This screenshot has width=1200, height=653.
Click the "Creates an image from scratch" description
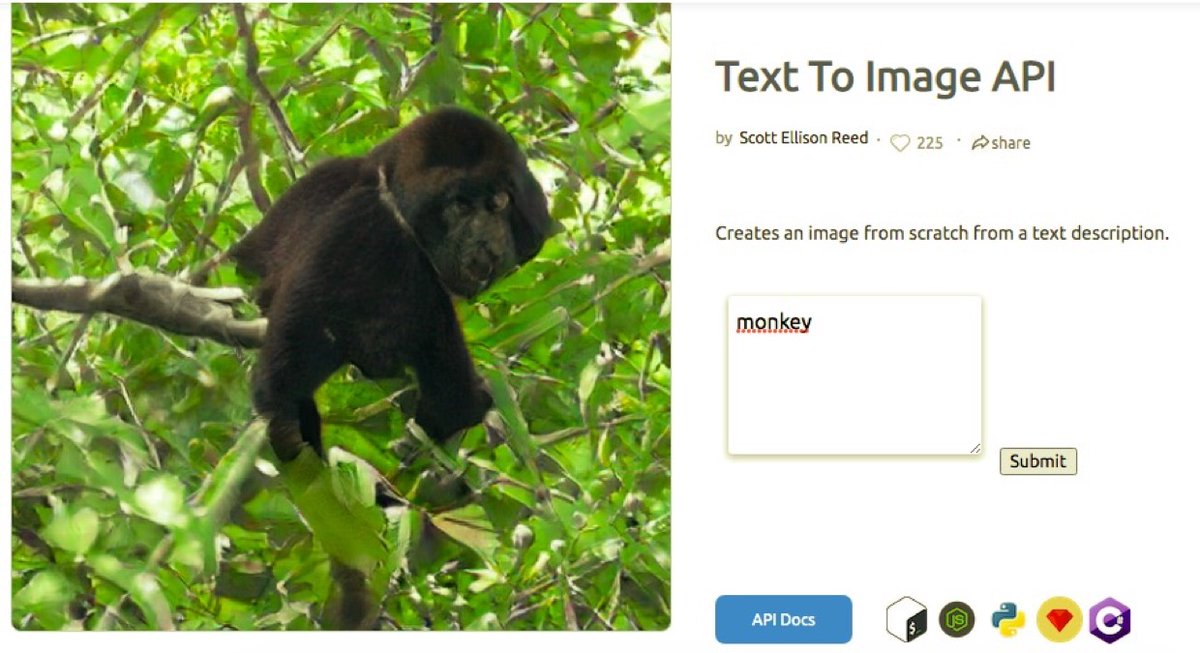pyautogui.click(x=942, y=233)
